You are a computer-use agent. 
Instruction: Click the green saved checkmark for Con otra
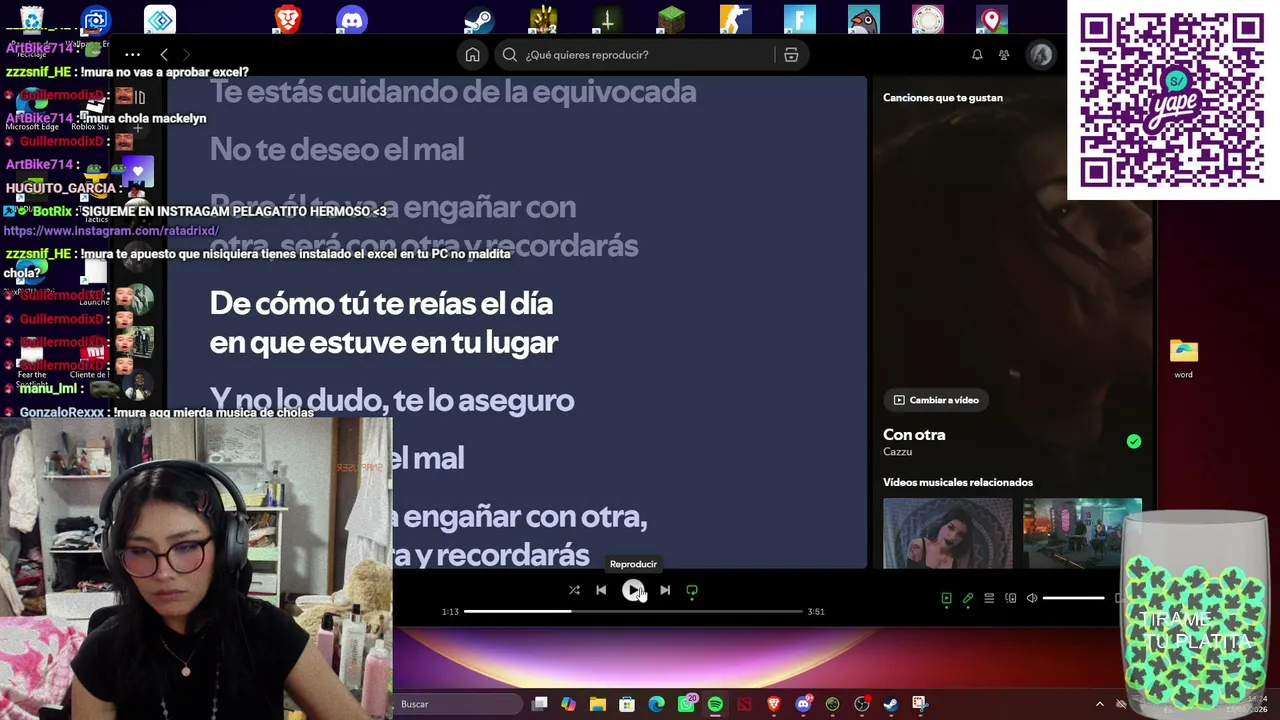[x=1133, y=441]
